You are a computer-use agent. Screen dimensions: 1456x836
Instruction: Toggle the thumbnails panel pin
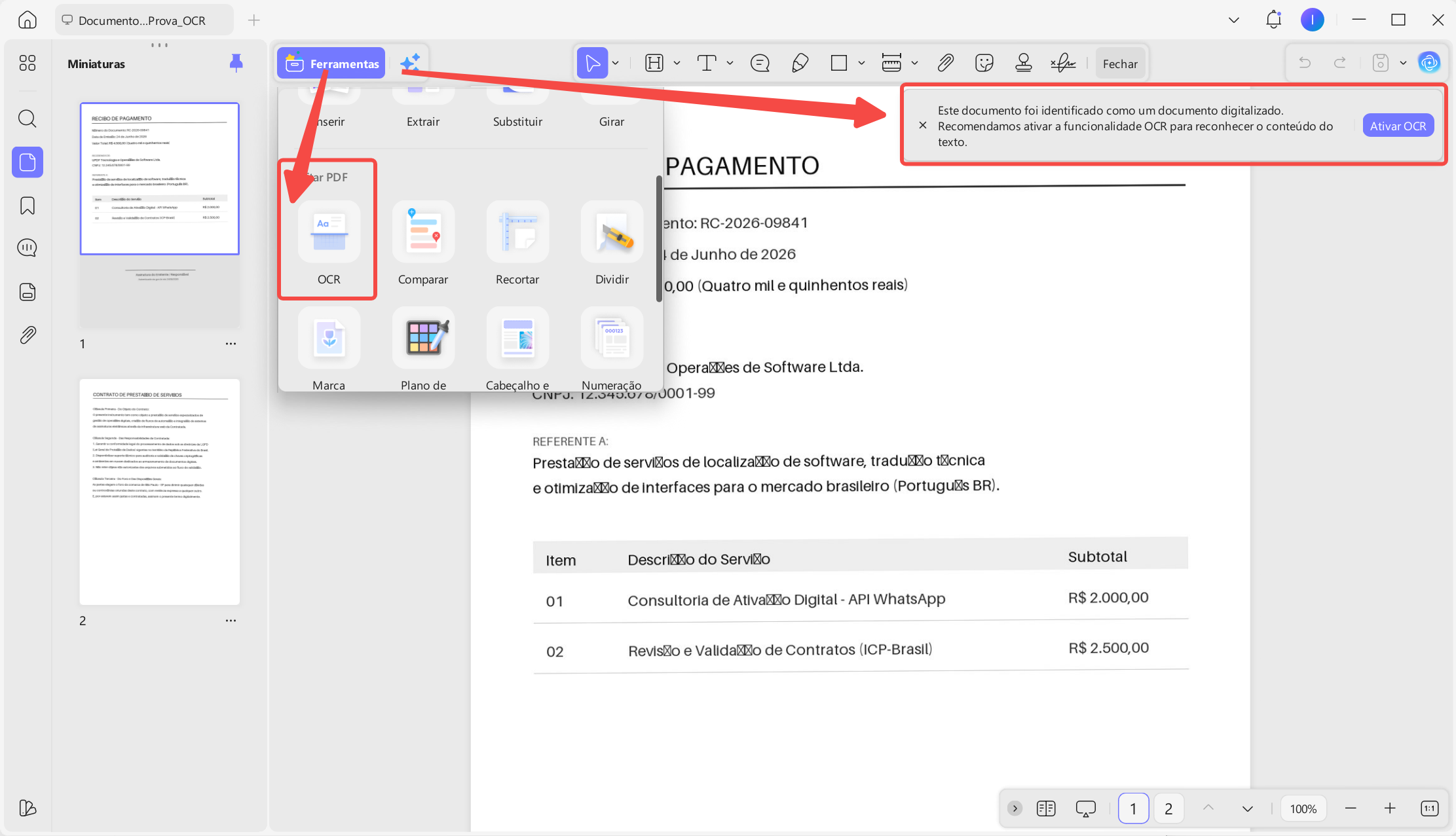pyautogui.click(x=236, y=63)
